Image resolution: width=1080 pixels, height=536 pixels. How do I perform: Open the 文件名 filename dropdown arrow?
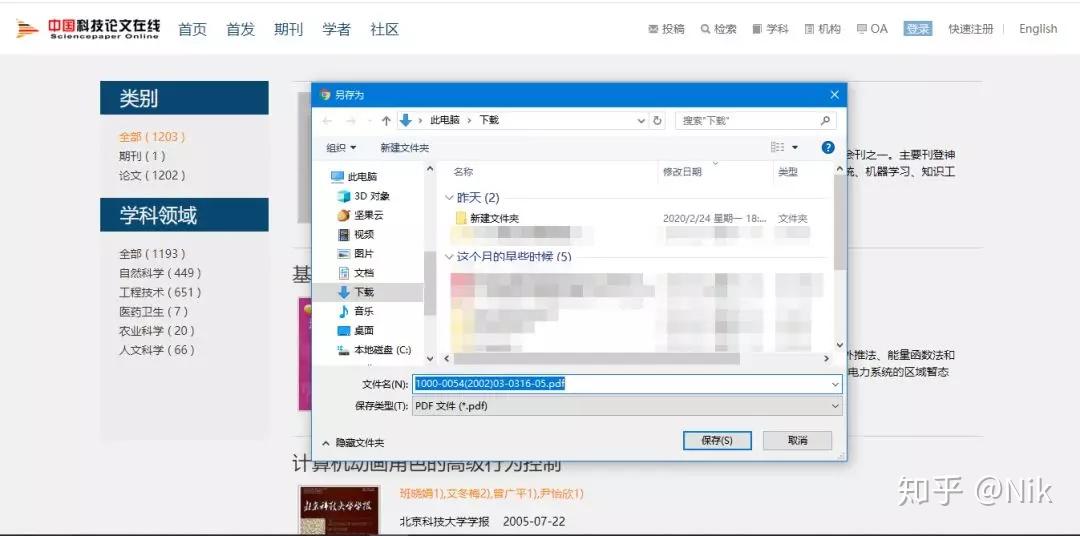[x=835, y=384]
